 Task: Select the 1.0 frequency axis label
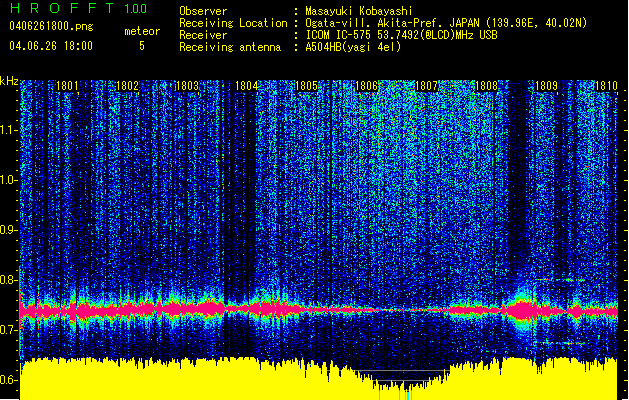coord(10,180)
